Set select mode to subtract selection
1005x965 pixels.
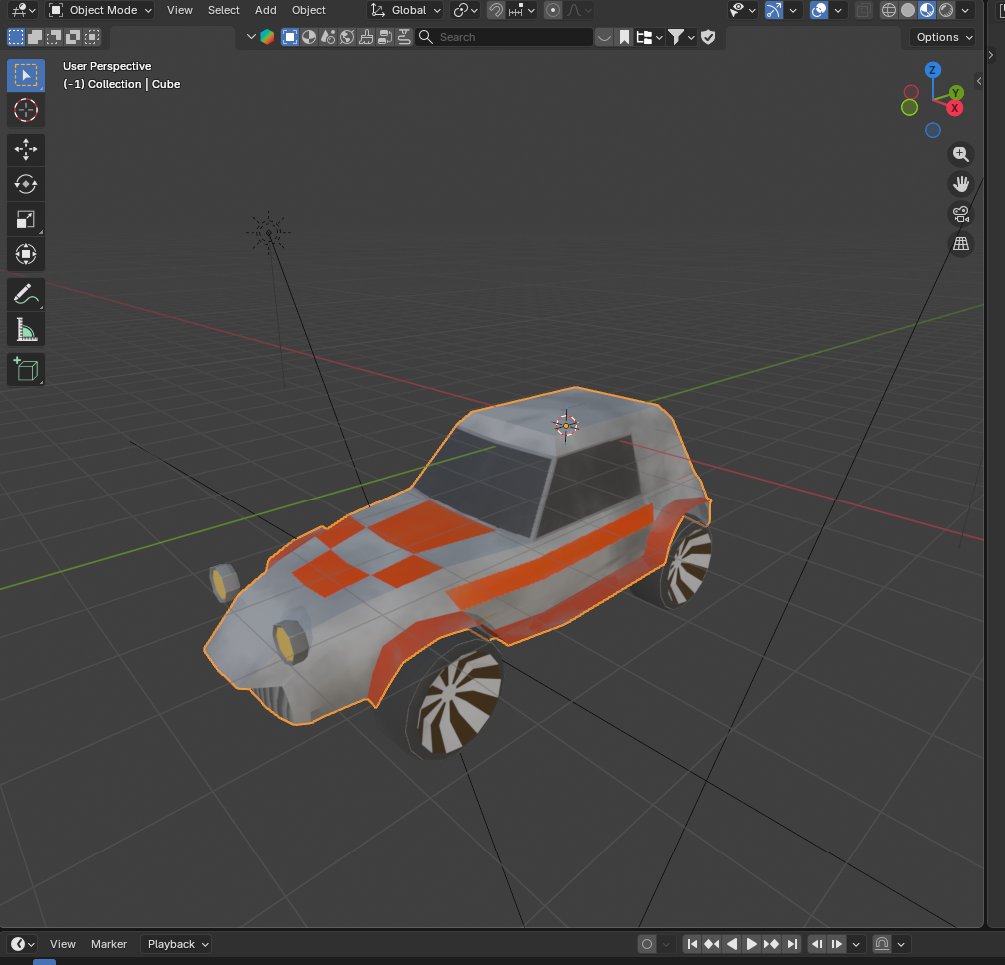54,37
